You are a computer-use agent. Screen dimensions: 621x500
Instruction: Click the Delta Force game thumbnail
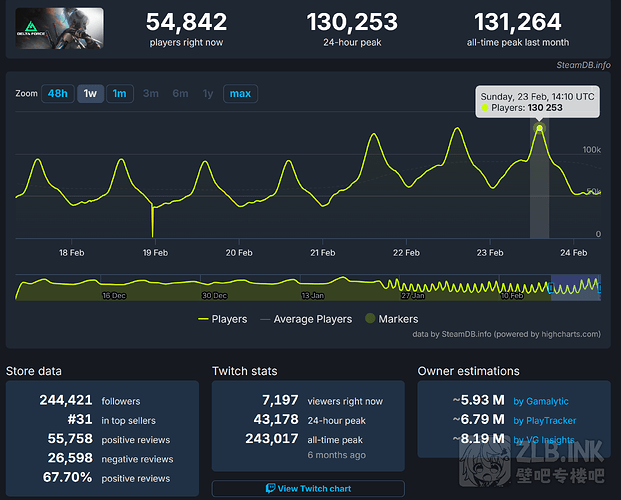tap(59, 30)
